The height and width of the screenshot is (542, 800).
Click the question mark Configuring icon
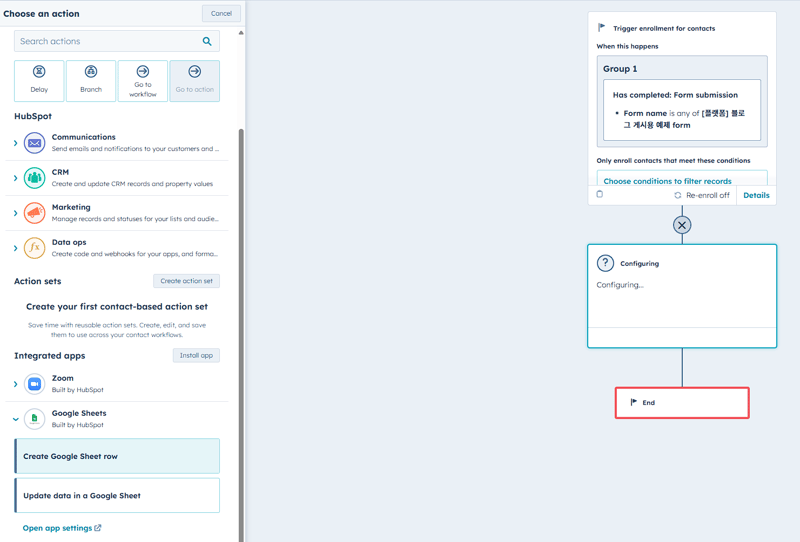tap(605, 263)
